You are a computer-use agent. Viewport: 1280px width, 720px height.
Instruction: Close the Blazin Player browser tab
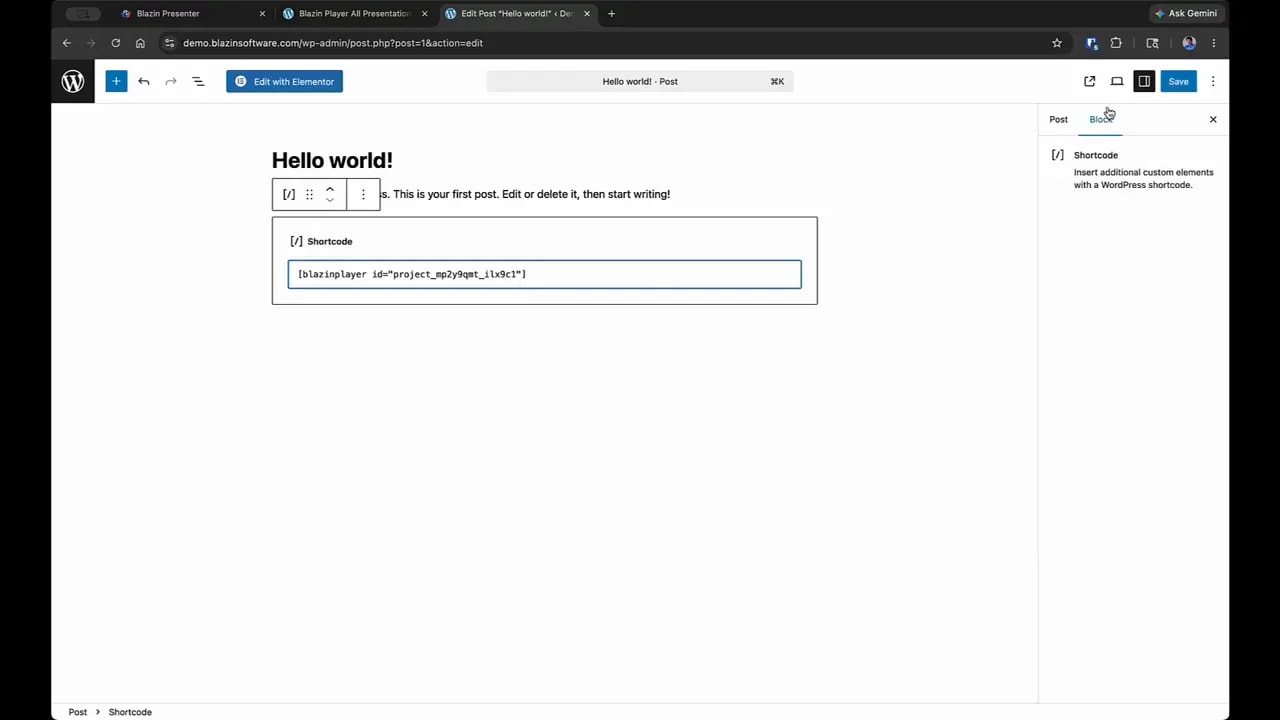click(x=424, y=14)
